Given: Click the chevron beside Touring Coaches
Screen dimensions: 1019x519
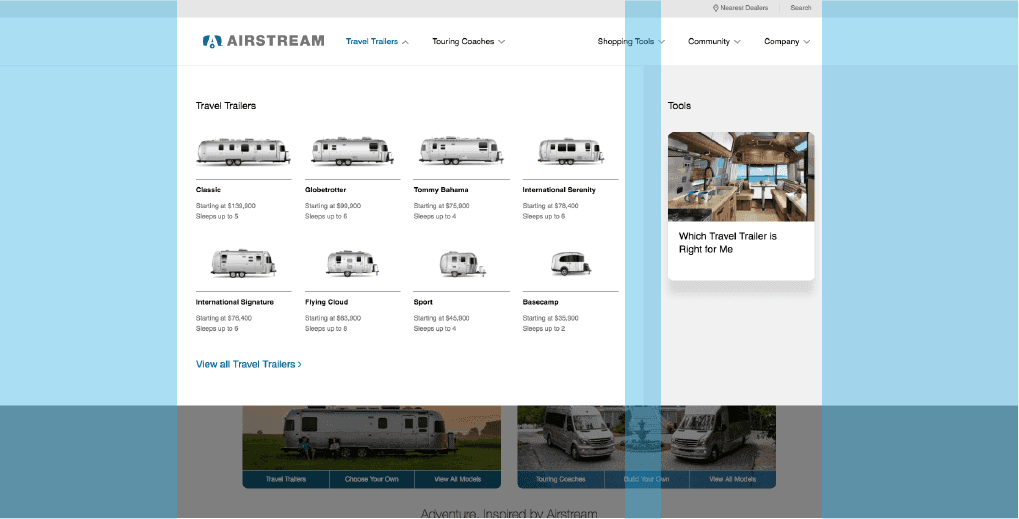Looking at the screenshot, I should click(501, 42).
